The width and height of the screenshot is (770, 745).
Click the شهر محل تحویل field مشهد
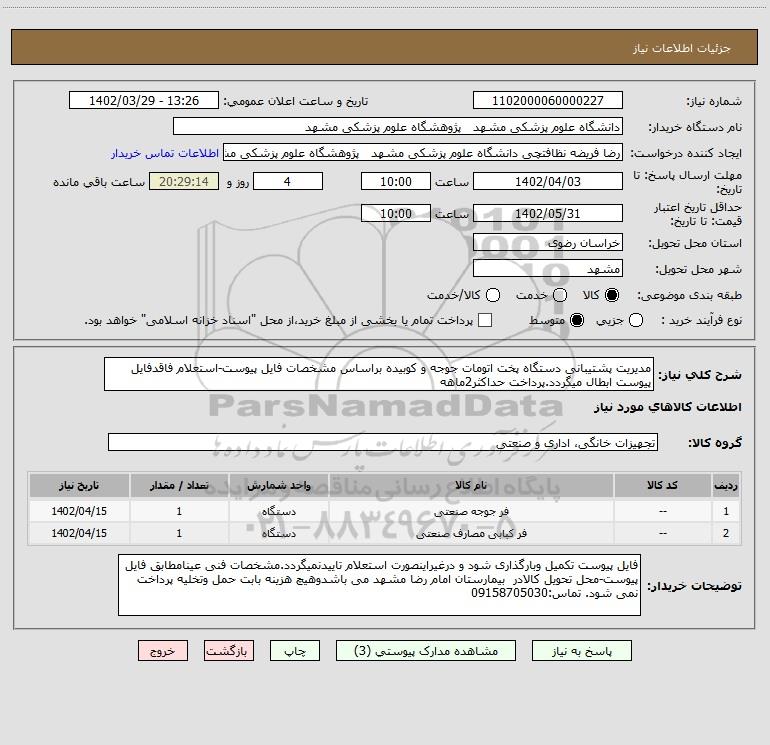548,268
